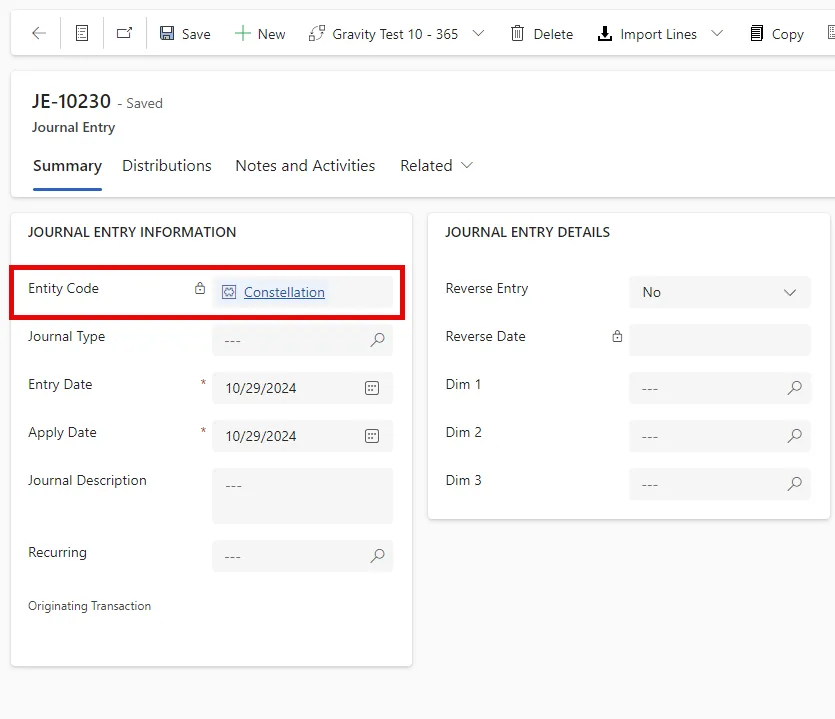The height and width of the screenshot is (719, 835).
Task: Save the journal entry
Action: 185,34
